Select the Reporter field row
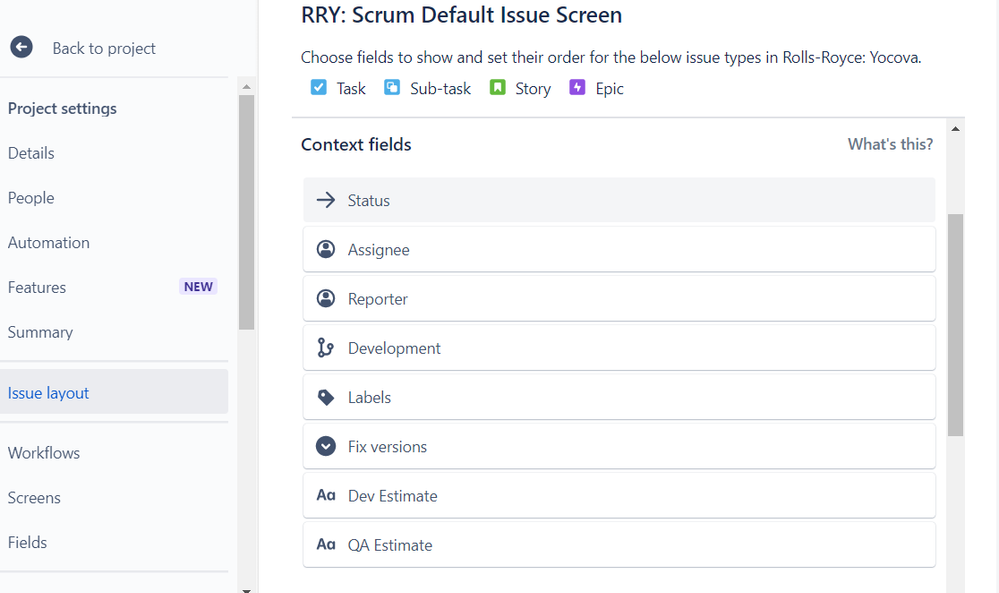The height and width of the screenshot is (593, 999). coord(619,298)
